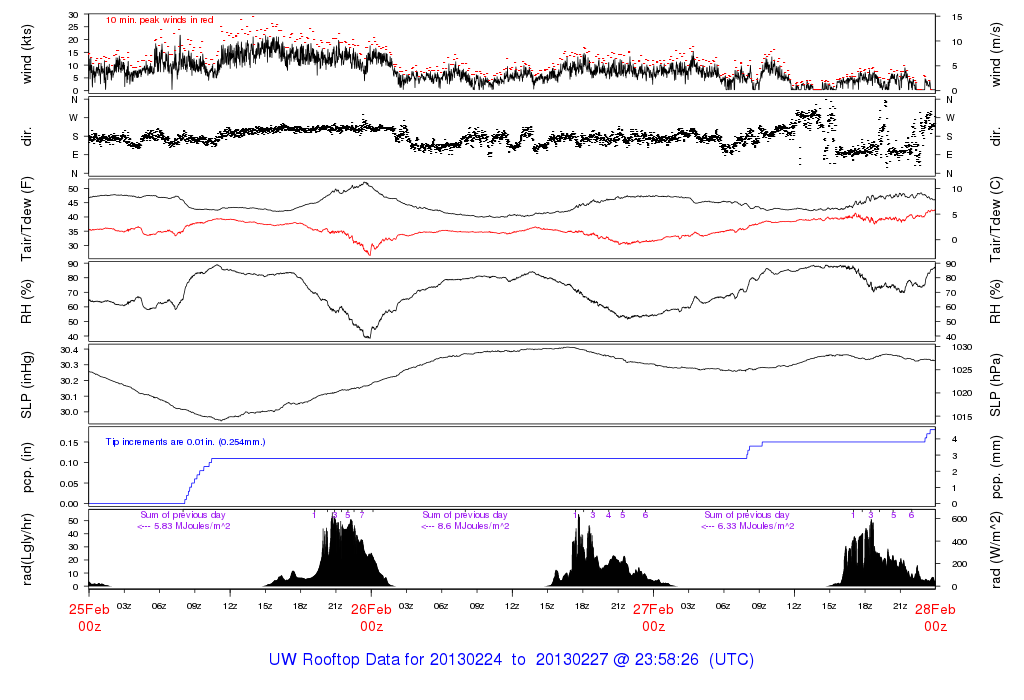The height and width of the screenshot is (700, 1024).
Task: Select the "26Feb" date label
Action: coord(372,609)
